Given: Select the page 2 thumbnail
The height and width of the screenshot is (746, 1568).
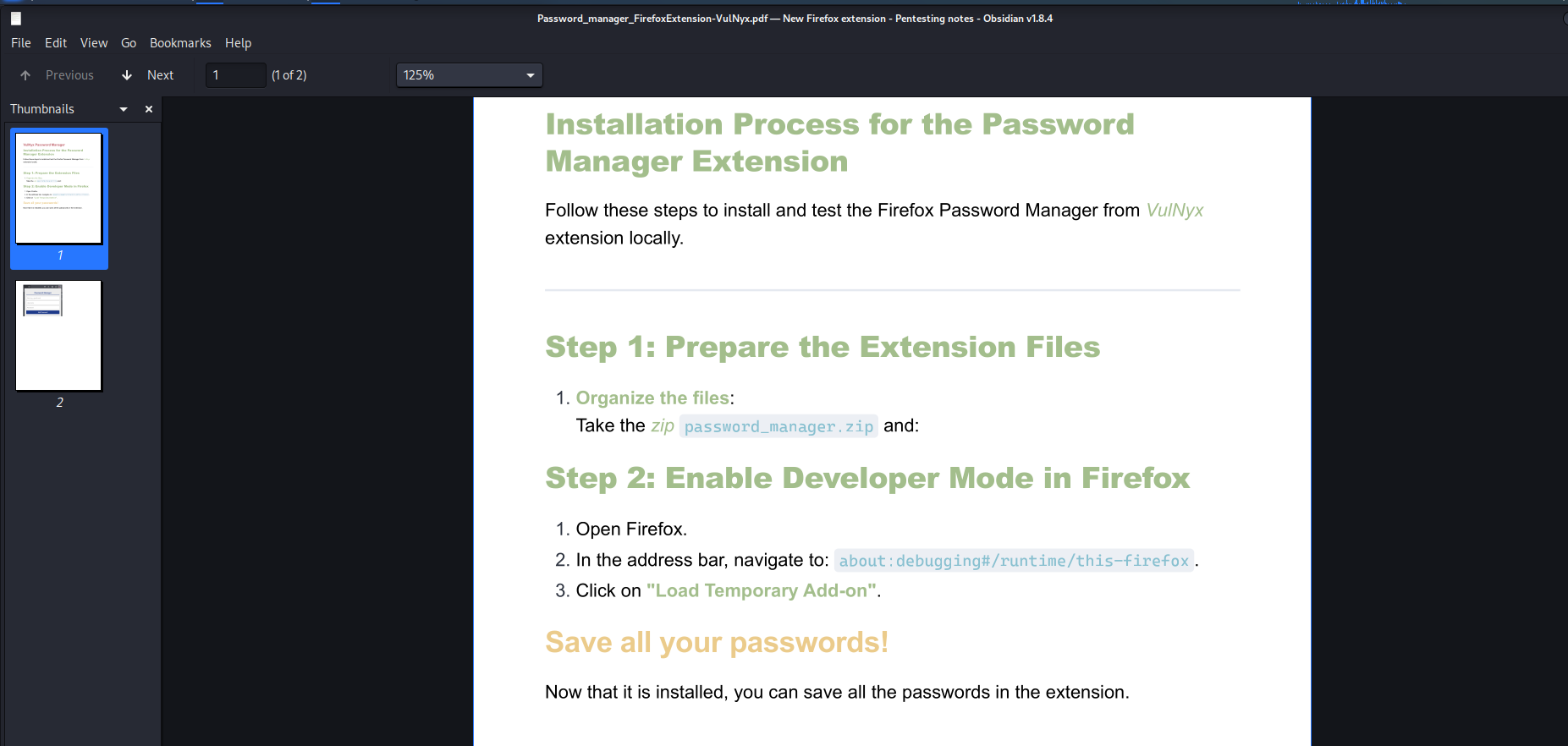Looking at the screenshot, I should [58, 336].
